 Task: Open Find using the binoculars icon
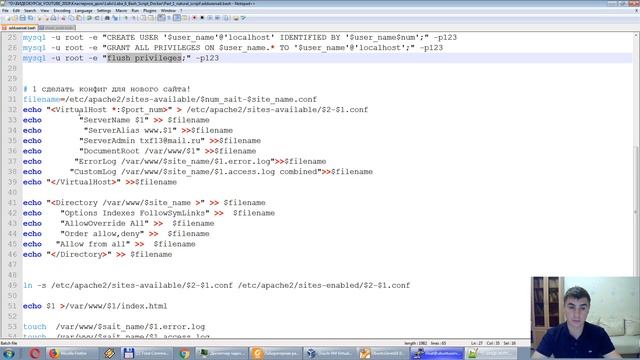point(107,18)
